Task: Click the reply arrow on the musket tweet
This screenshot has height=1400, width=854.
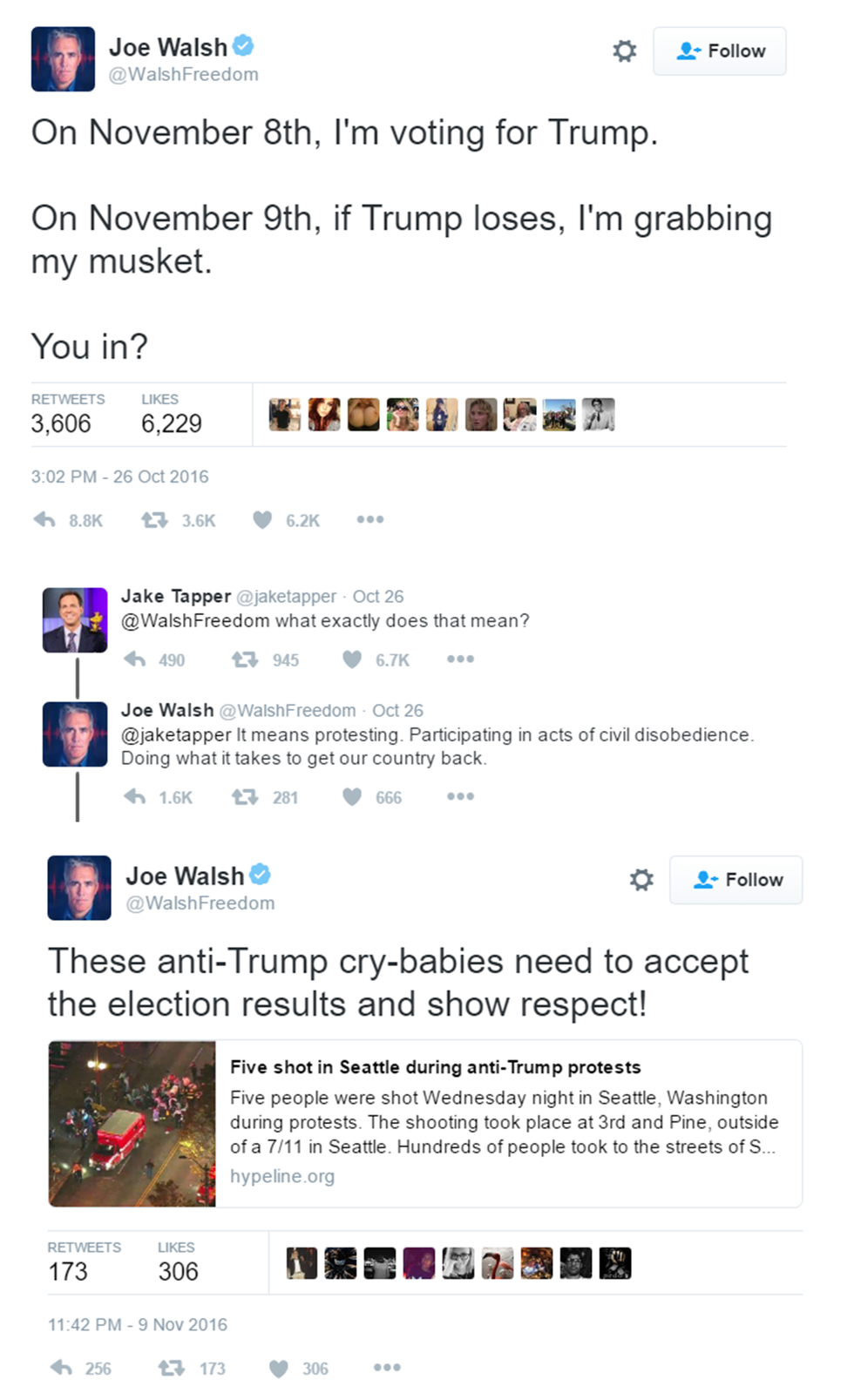Action: pos(44,520)
